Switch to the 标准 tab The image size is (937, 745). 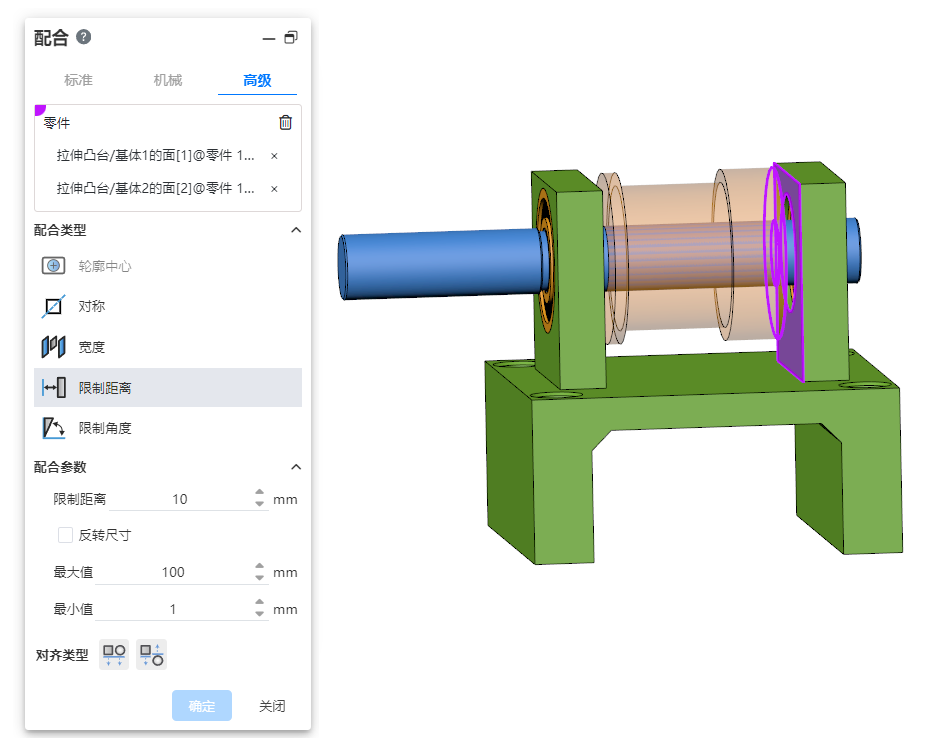(x=78, y=80)
